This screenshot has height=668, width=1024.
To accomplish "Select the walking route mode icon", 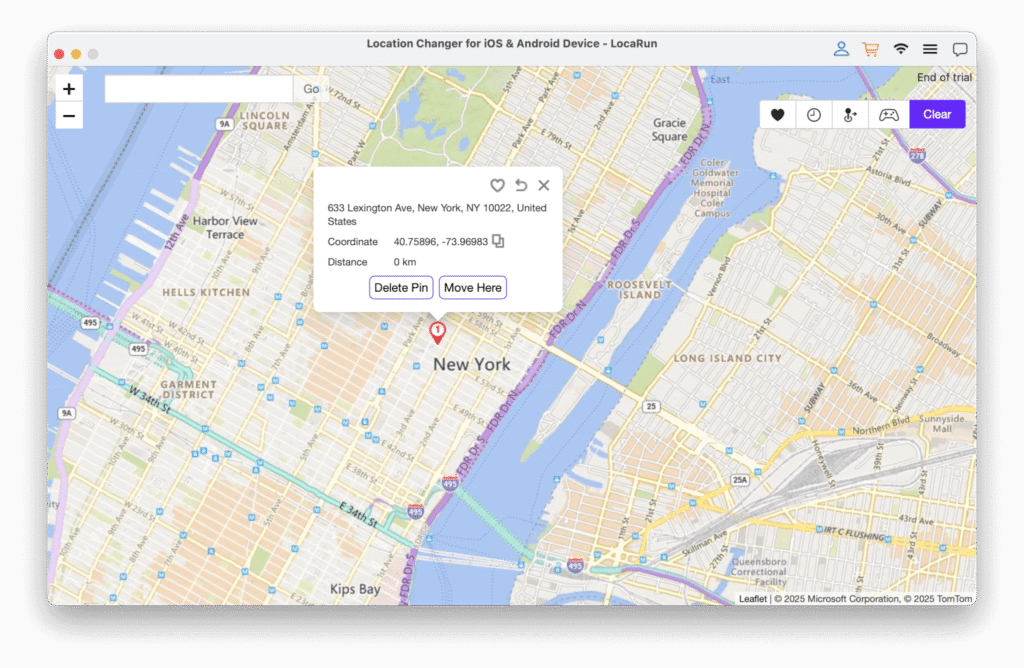I will (x=850, y=115).
